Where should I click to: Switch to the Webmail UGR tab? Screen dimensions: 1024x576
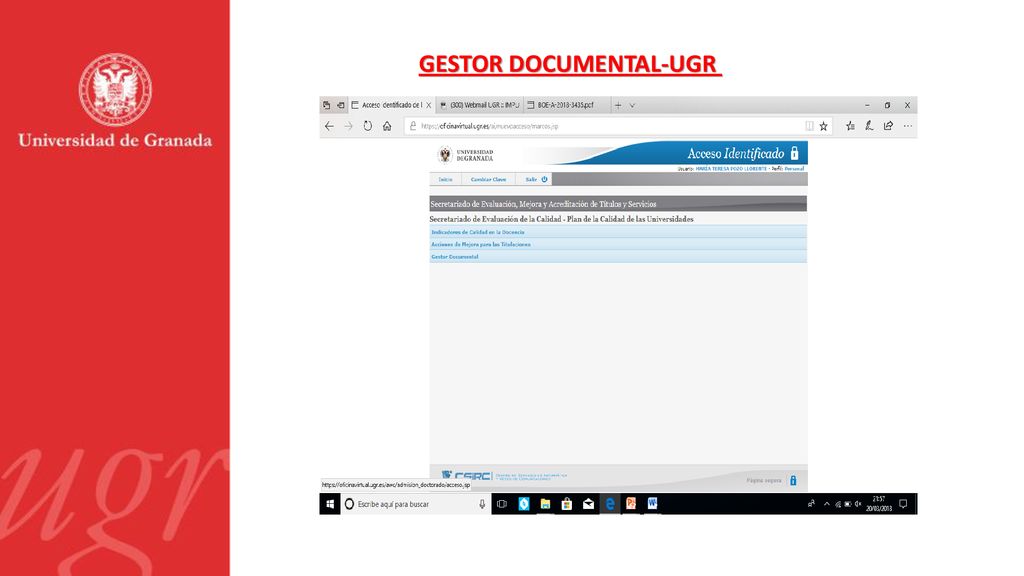pyautogui.click(x=480, y=105)
